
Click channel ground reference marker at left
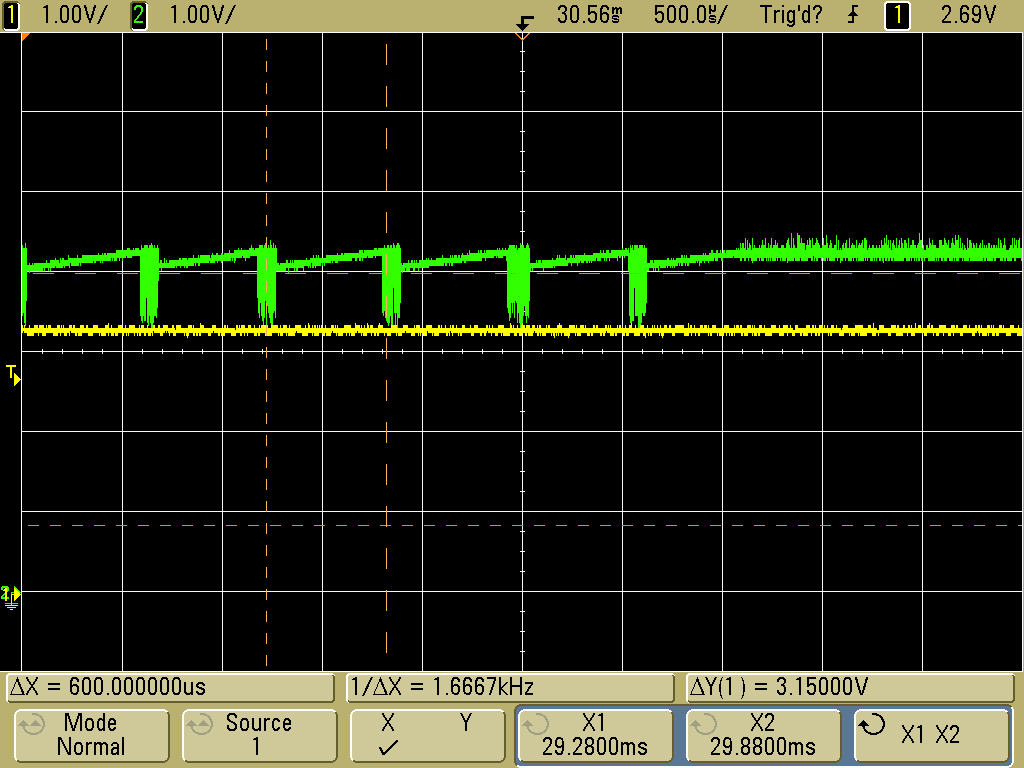(x=10, y=597)
